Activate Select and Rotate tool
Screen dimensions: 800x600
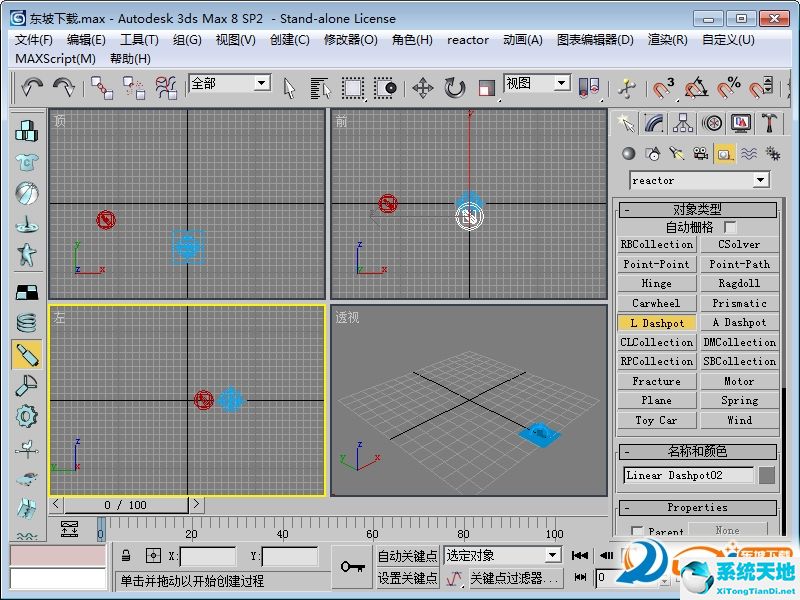pos(455,88)
